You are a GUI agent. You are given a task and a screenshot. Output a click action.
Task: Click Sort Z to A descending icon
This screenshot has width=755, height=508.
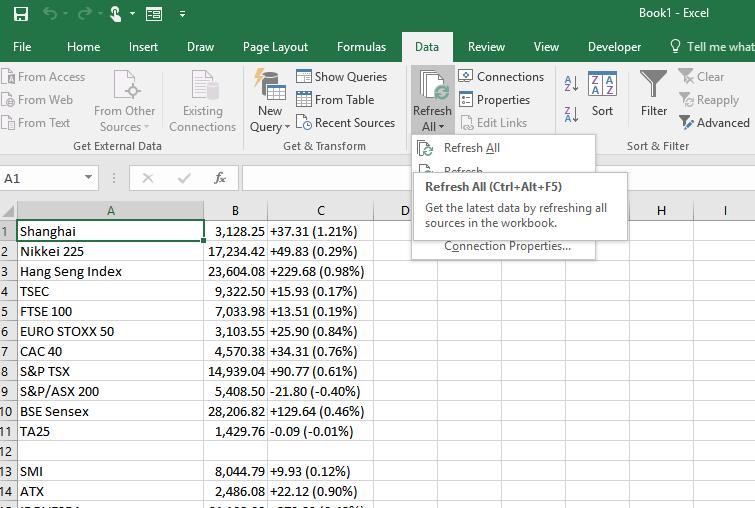[571, 114]
